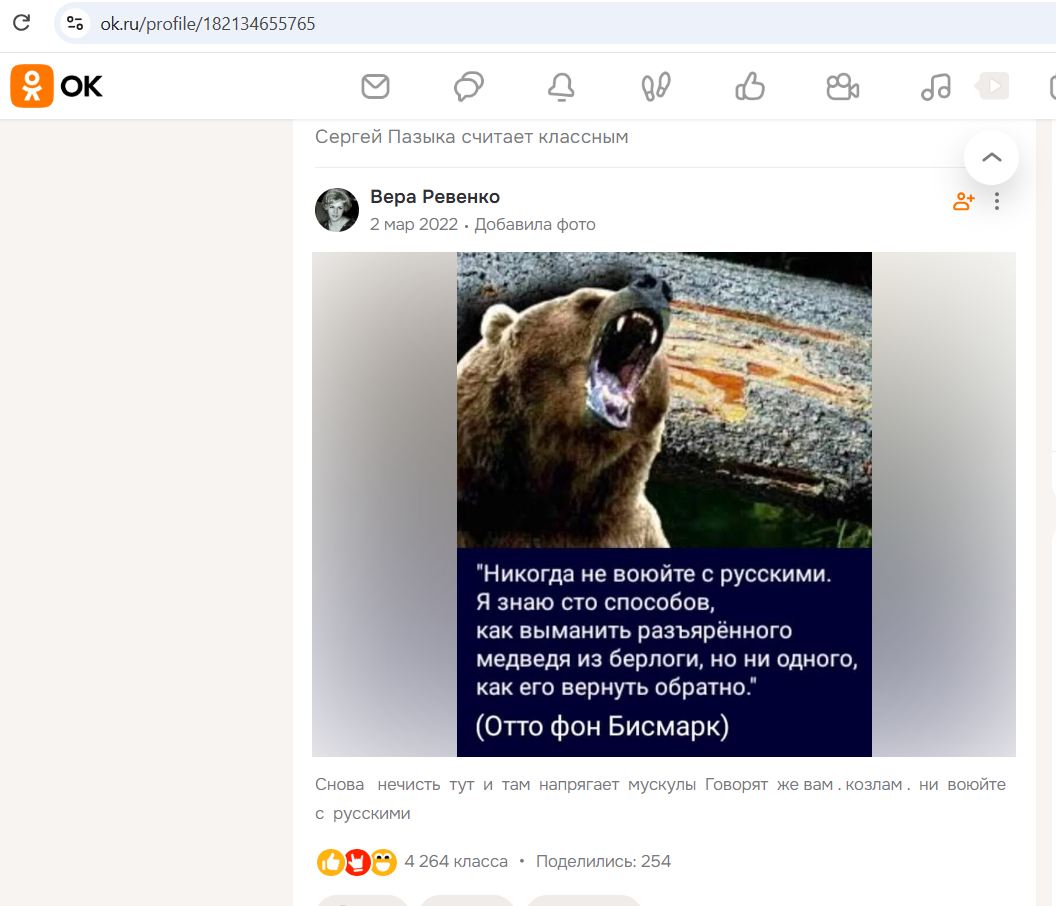Screen dimensions: 1056x906
Task: Click the laughing face reaction icon
Action: pos(383,862)
